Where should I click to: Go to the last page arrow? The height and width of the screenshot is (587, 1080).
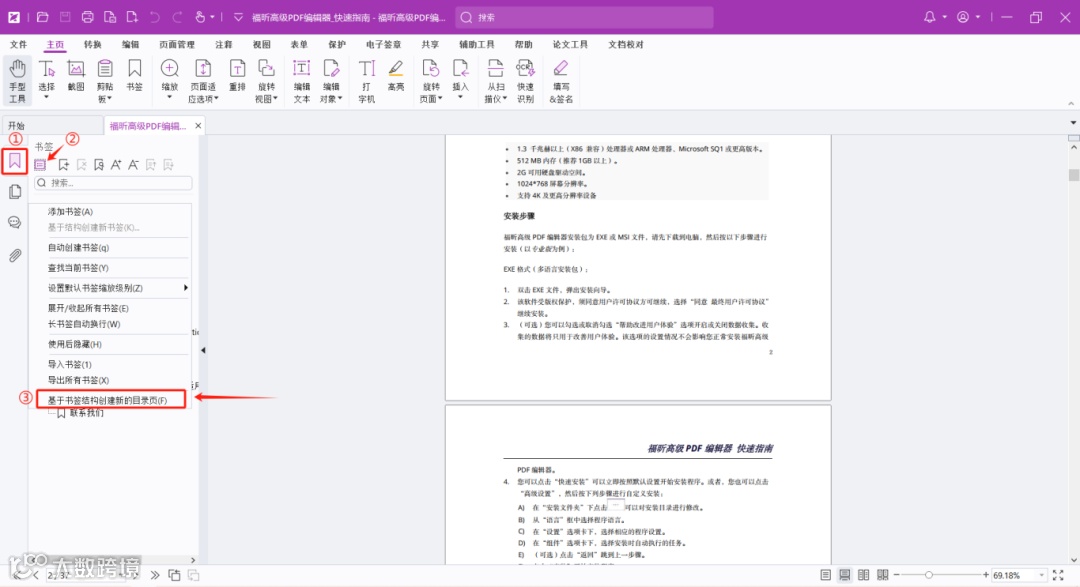(155, 575)
